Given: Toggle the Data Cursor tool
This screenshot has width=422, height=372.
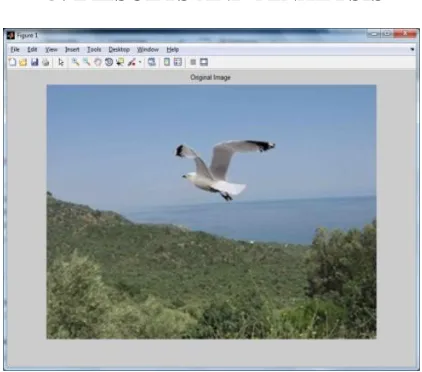Looking at the screenshot, I should pos(120,62).
